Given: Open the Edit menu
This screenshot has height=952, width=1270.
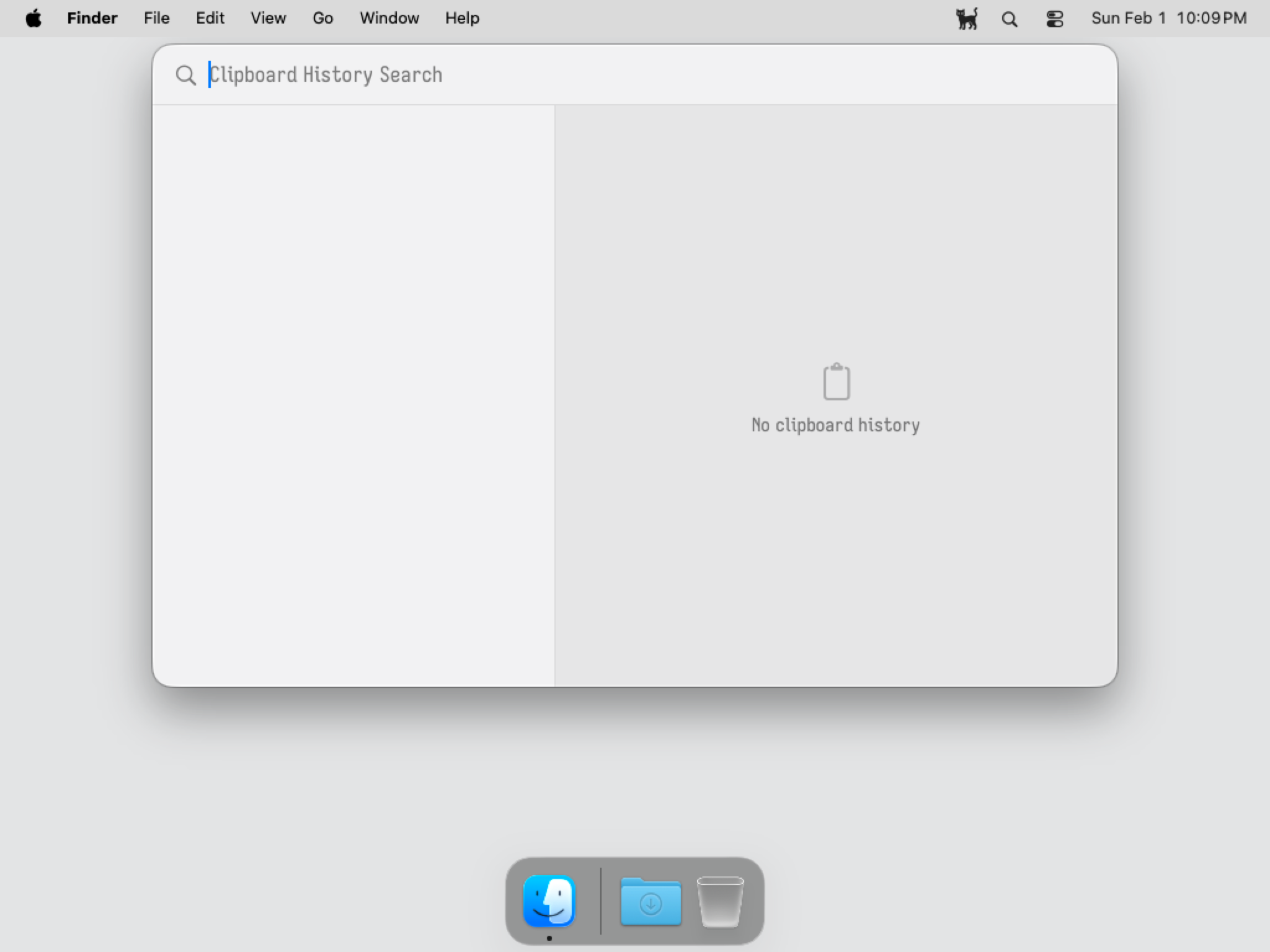Looking at the screenshot, I should [x=210, y=18].
